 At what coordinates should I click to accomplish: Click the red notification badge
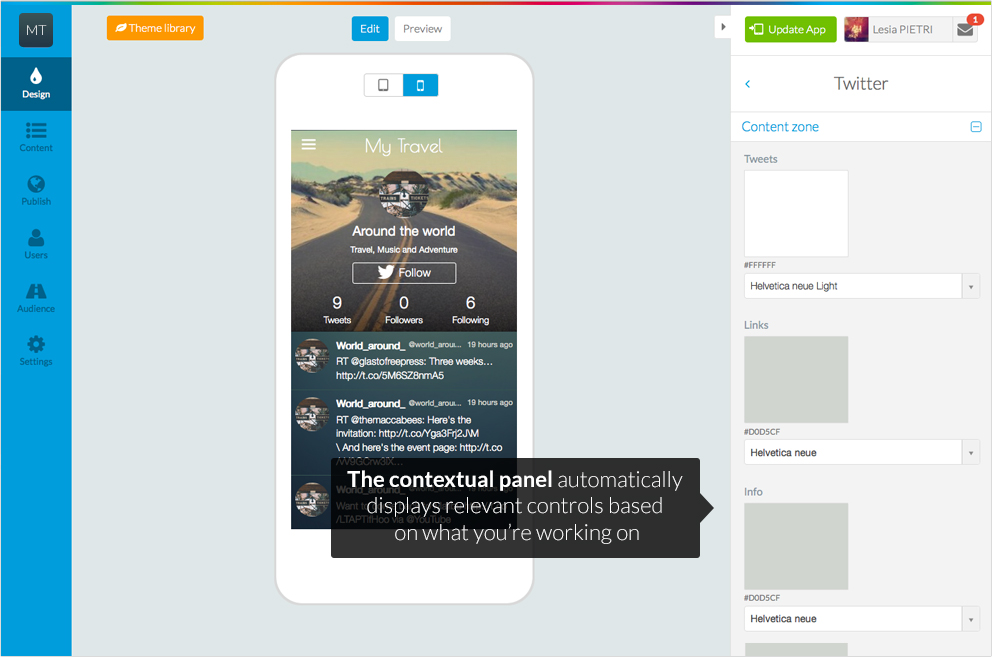(975, 20)
